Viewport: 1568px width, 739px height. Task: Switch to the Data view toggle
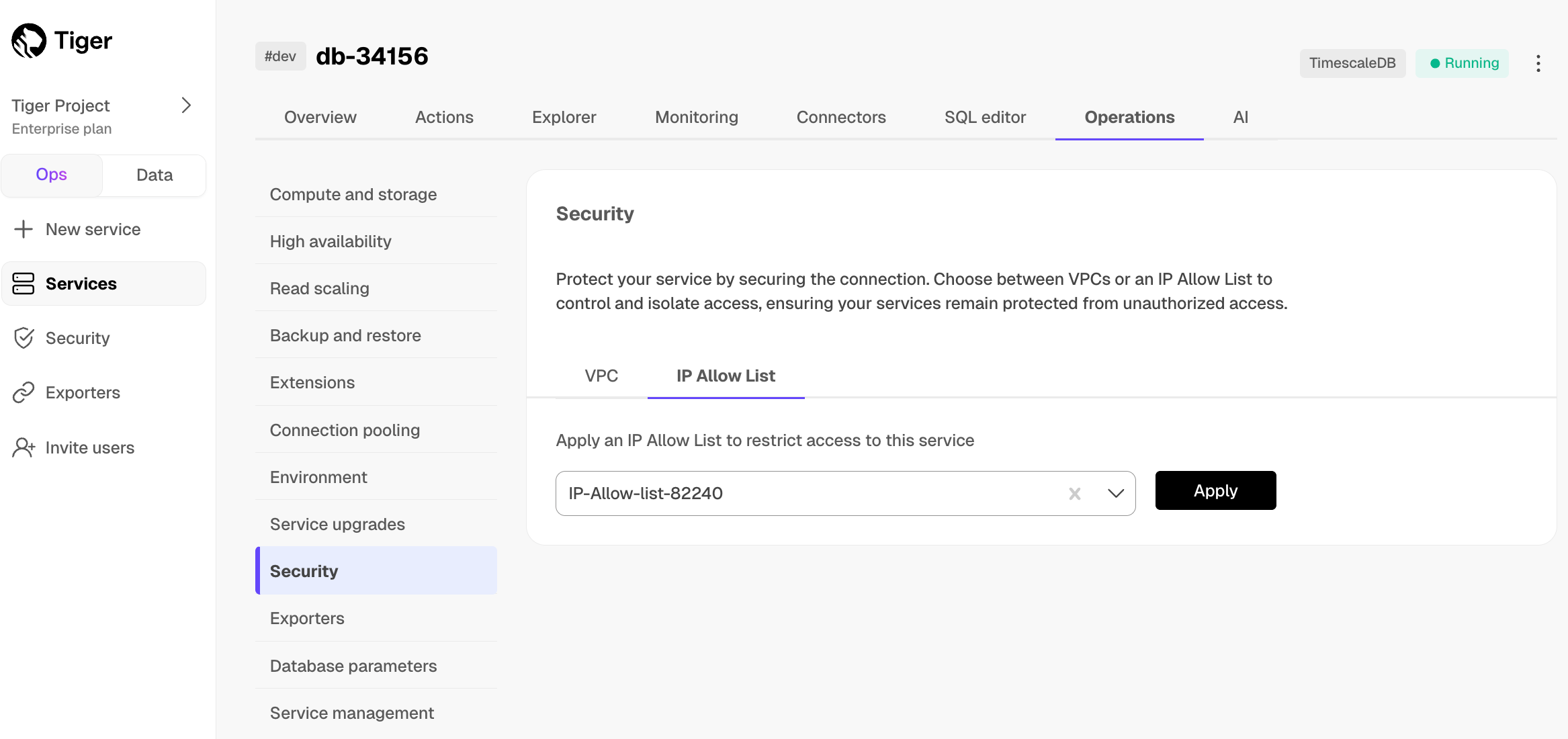click(155, 175)
